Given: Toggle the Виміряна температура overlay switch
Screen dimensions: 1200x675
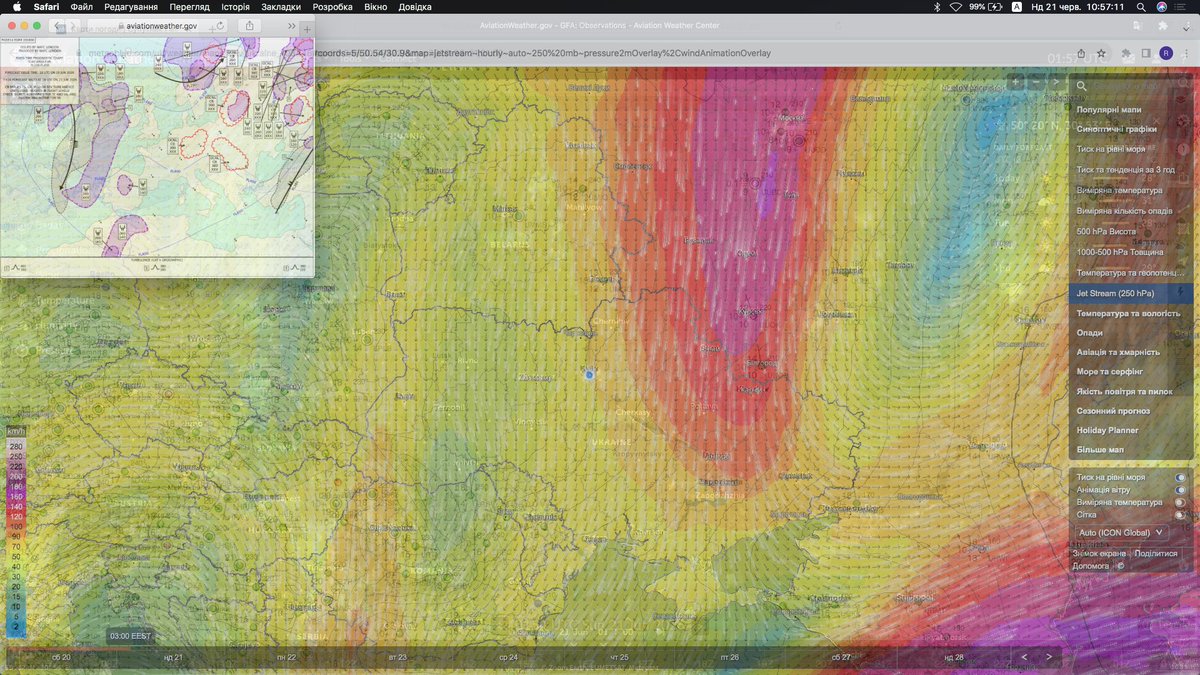Looking at the screenshot, I should [x=1180, y=502].
